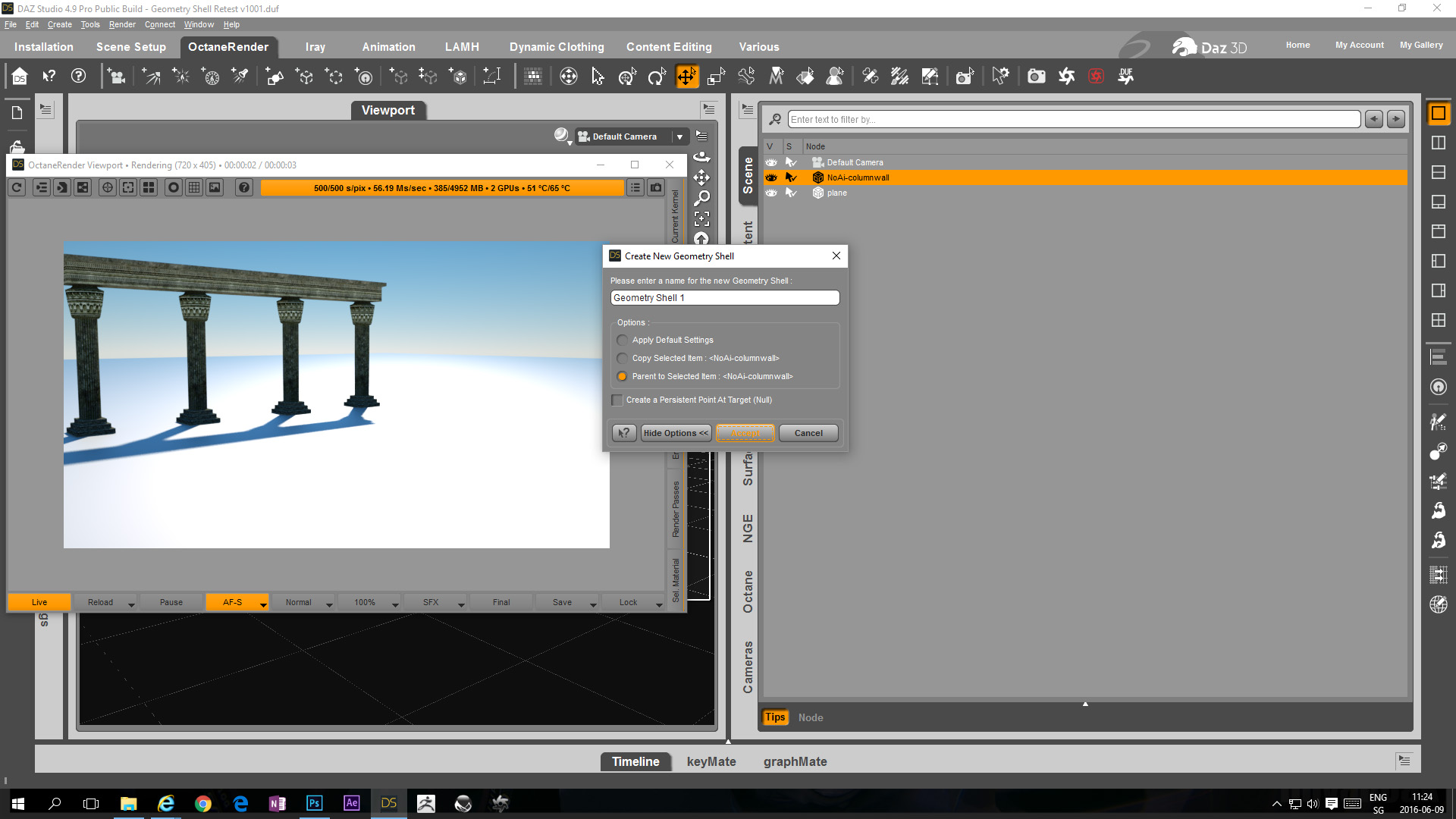Enable Create a Persistent Point At Target checkbox
This screenshot has height=819, width=1456.
(617, 400)
